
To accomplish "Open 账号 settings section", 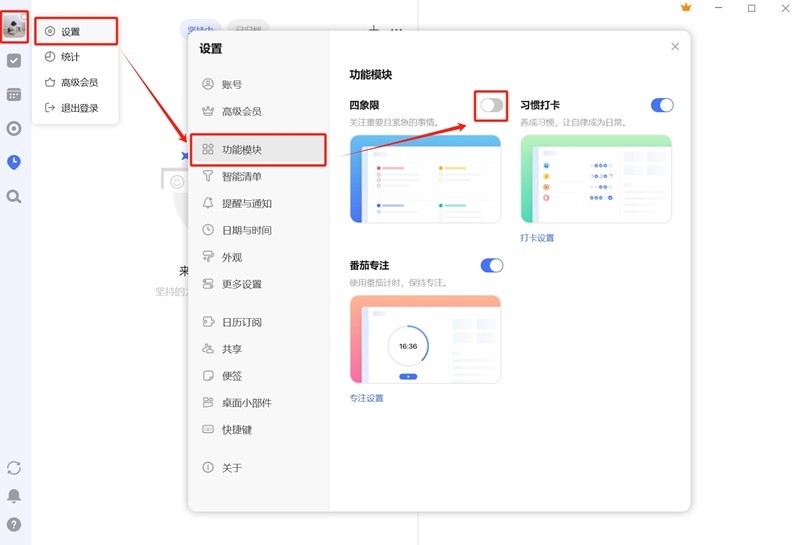I will pyautogui.click(x=258, y=84).
